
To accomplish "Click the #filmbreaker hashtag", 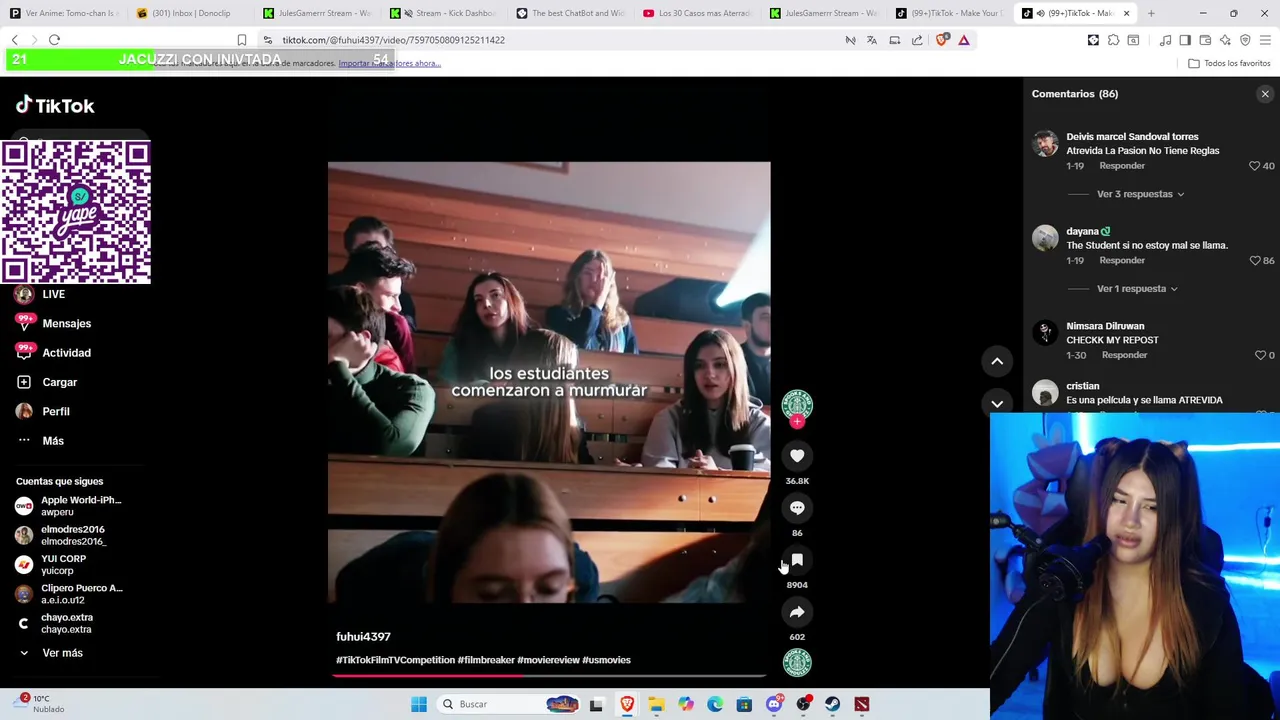I will 486,660.
